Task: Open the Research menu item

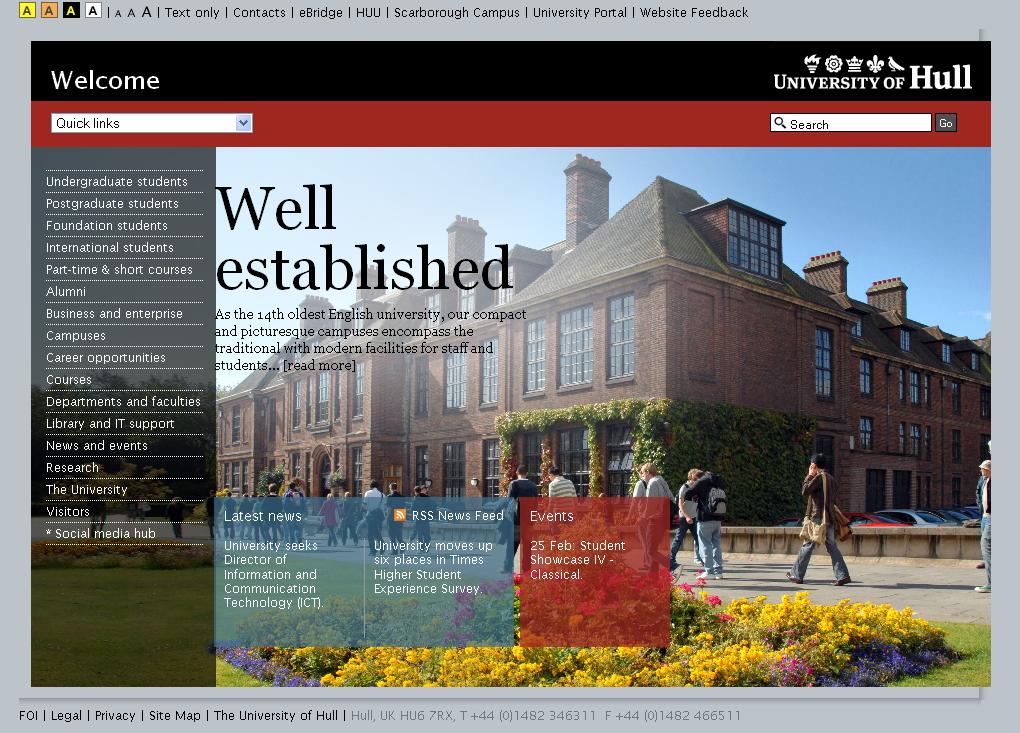Action: (72, 468)
